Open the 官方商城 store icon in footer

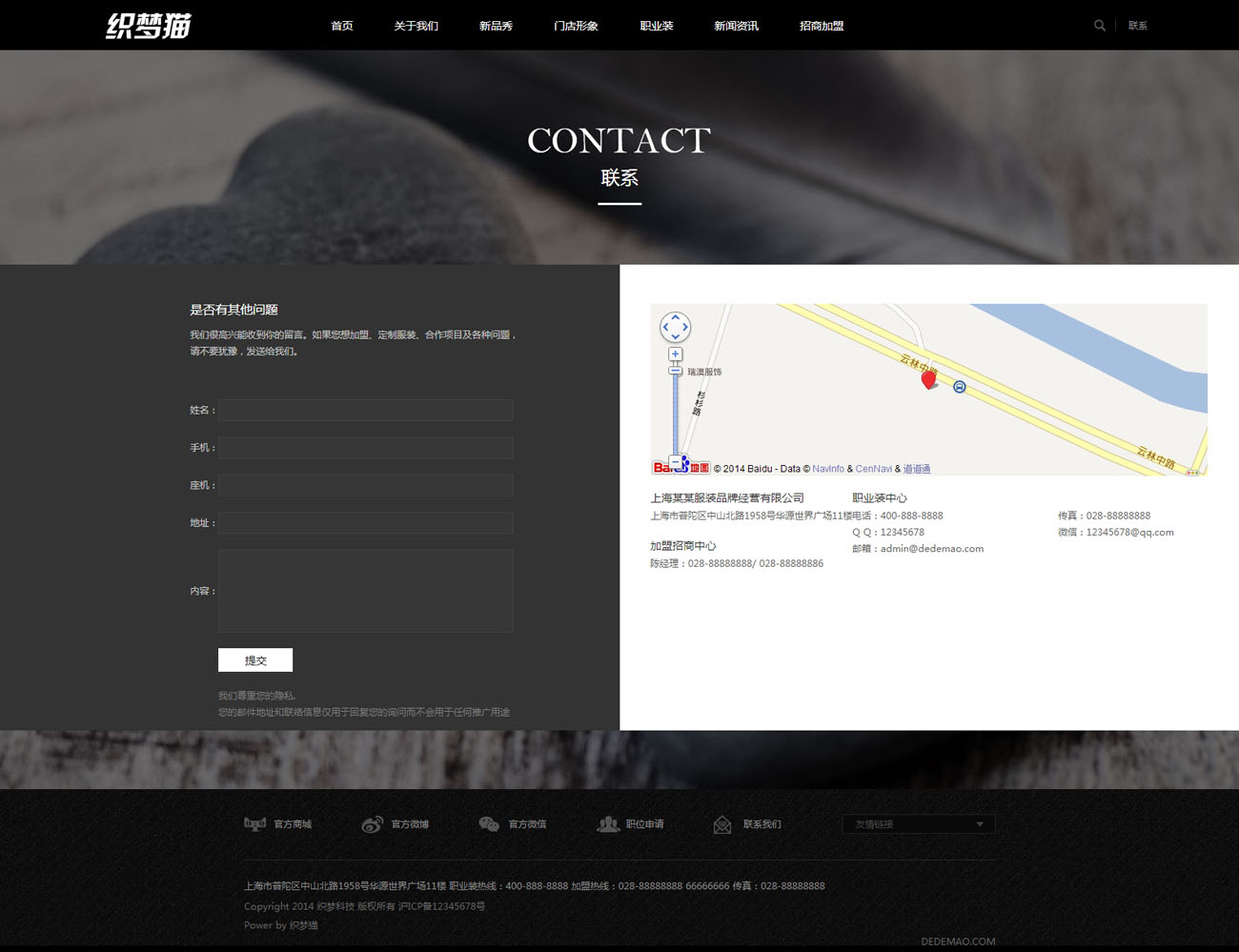tap(254, 824)
